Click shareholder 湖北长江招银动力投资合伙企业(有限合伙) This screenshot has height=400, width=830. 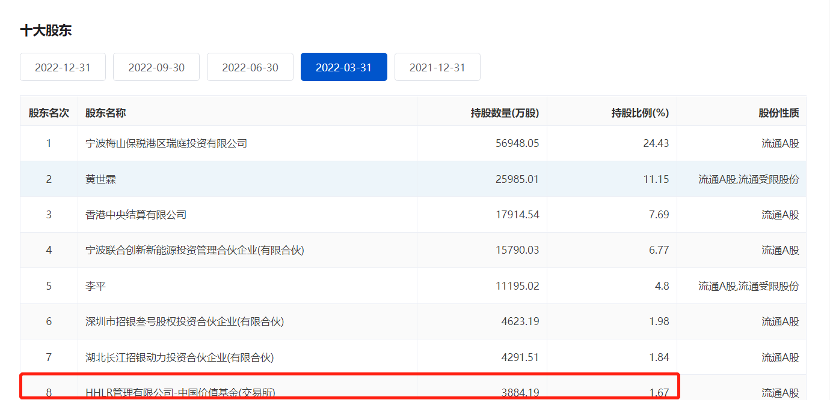click(x=179, y=357)
